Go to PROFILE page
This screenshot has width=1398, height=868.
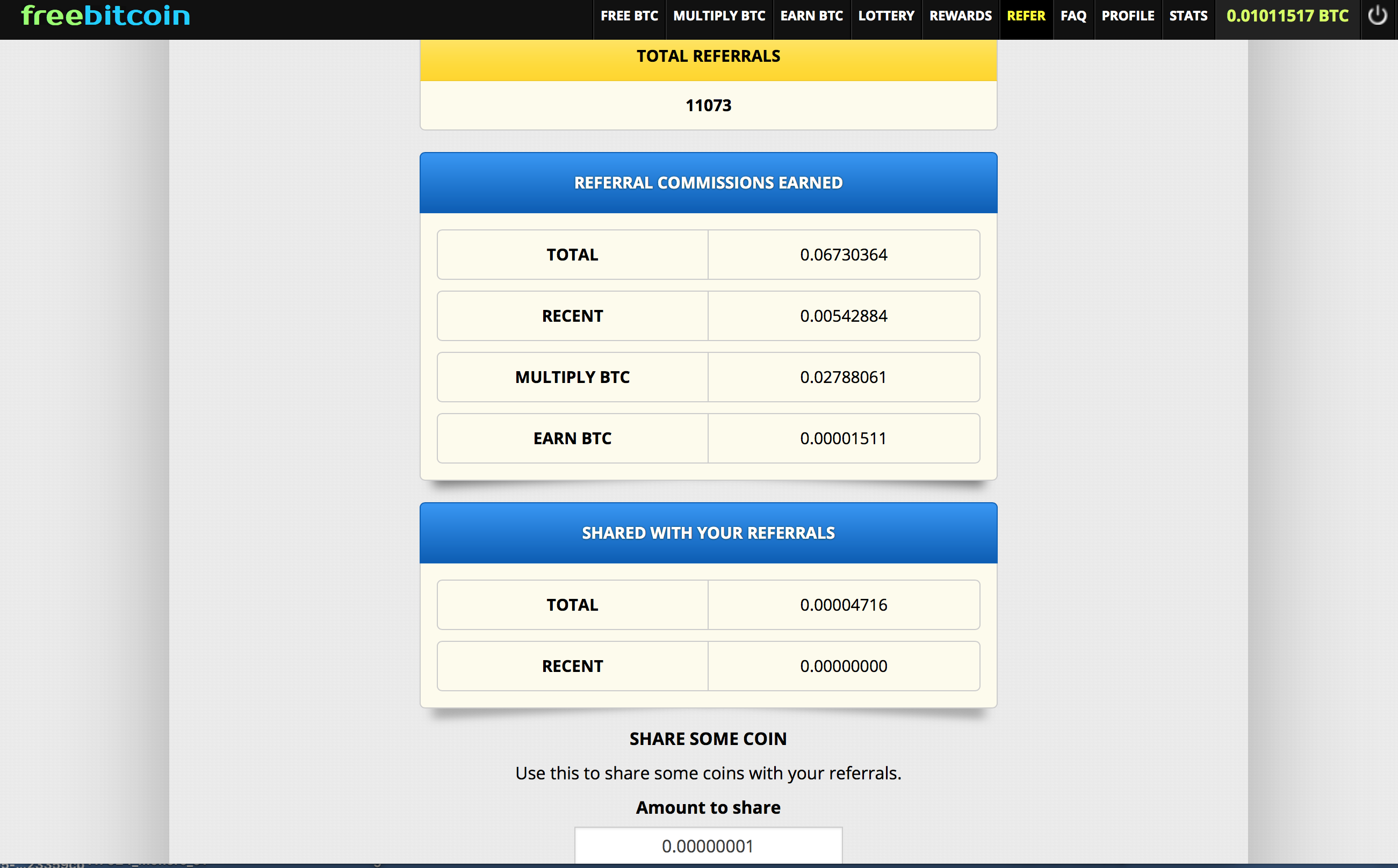coord(1128,16)
